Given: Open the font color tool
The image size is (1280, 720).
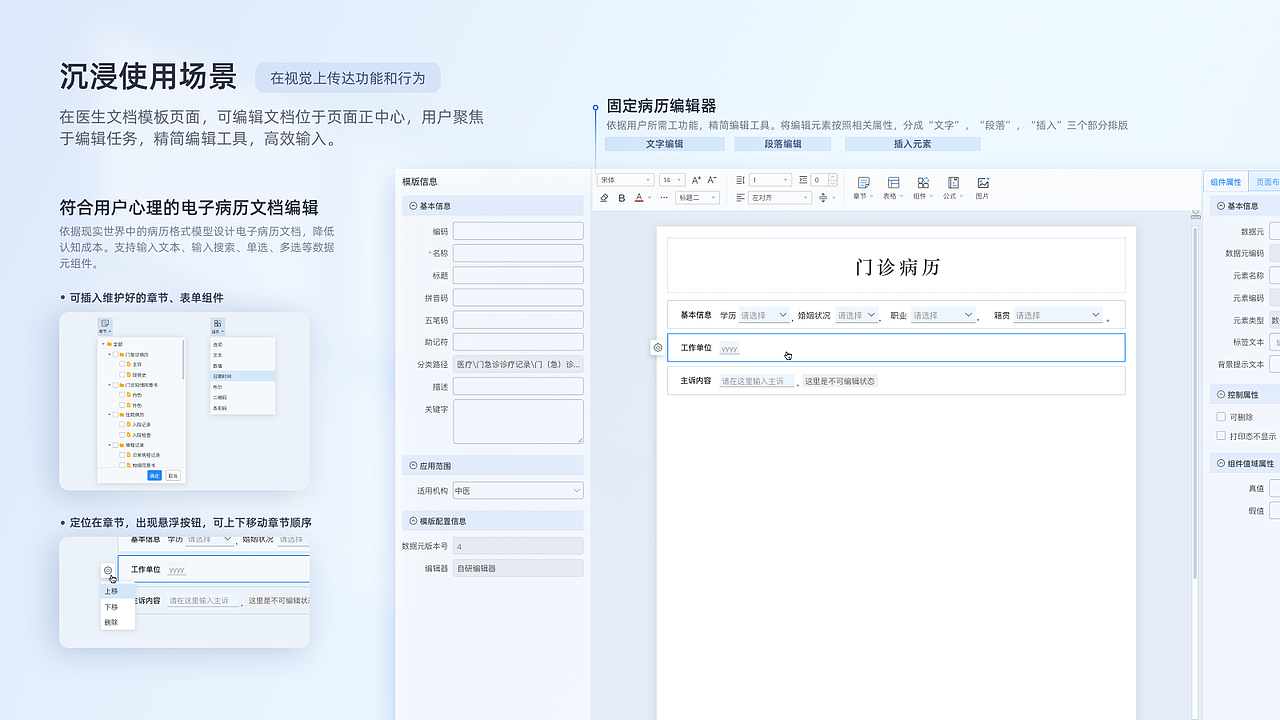Looking at the screenshot, I should (x=639, y=197).
